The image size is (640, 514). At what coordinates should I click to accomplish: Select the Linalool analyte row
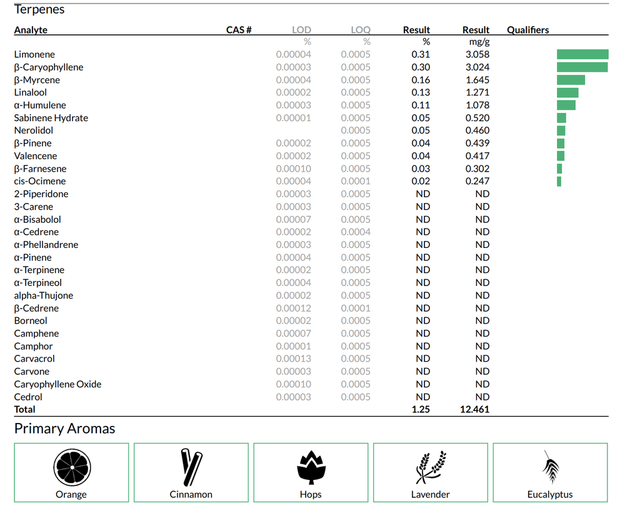coord(31,92)
